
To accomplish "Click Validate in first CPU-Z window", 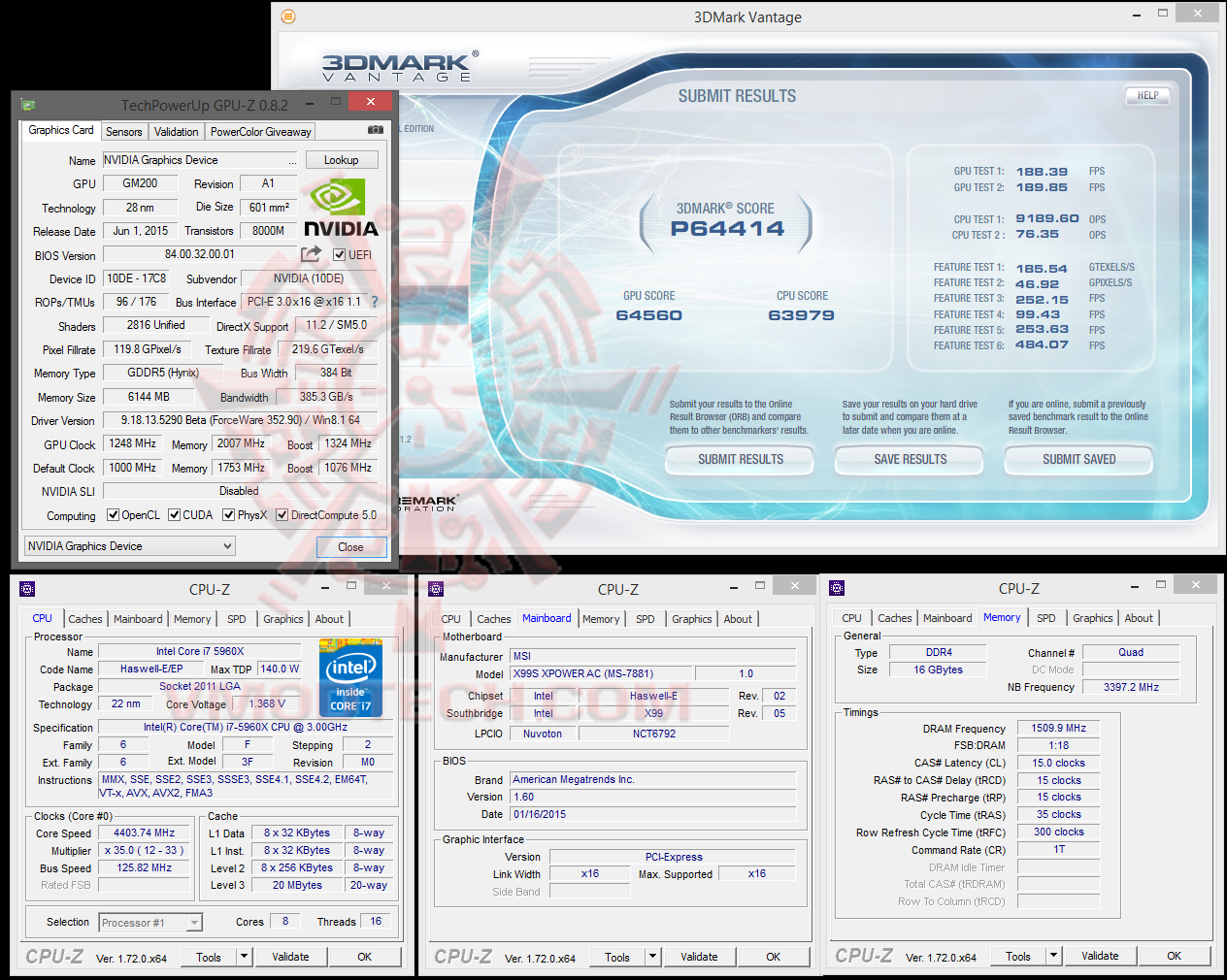I will [x=290, y=957].
